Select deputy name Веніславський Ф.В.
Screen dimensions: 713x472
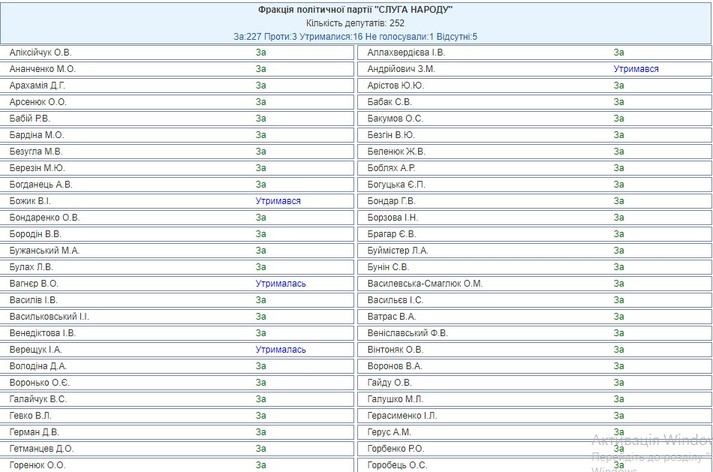(409, 333)
